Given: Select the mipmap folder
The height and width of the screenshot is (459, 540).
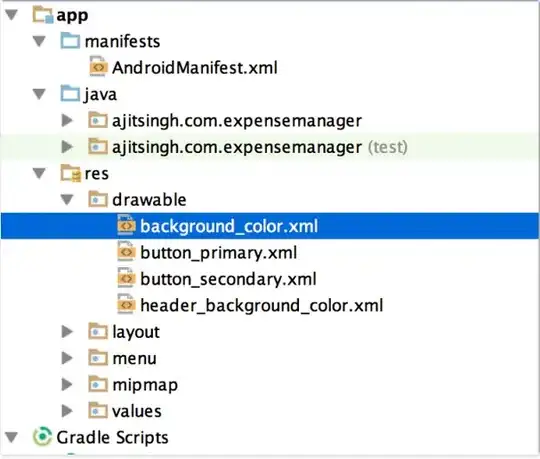Looking at the screenshot, I should [x=145, y=385].
